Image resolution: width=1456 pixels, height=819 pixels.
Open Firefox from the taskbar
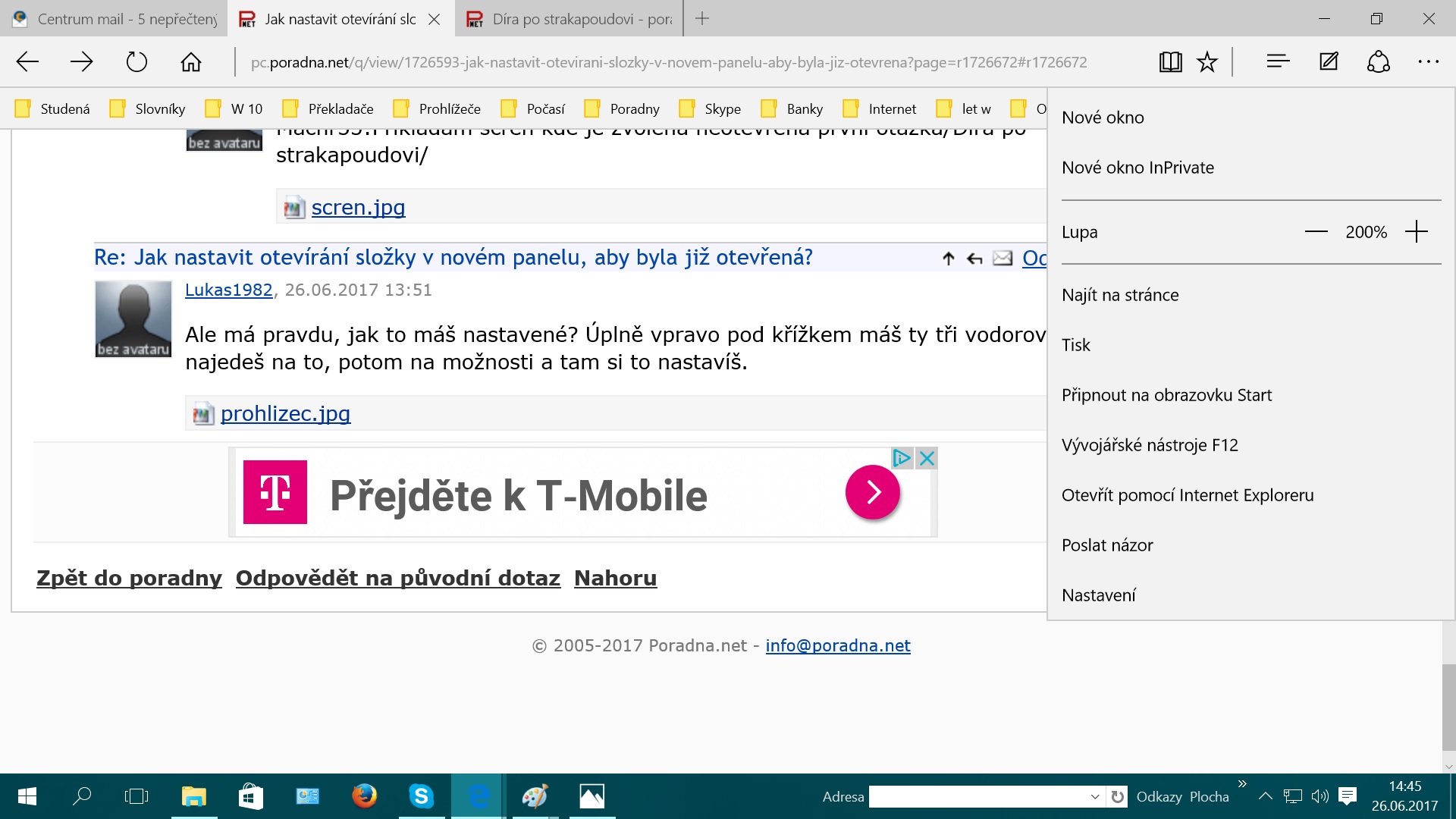coord(364,795)
